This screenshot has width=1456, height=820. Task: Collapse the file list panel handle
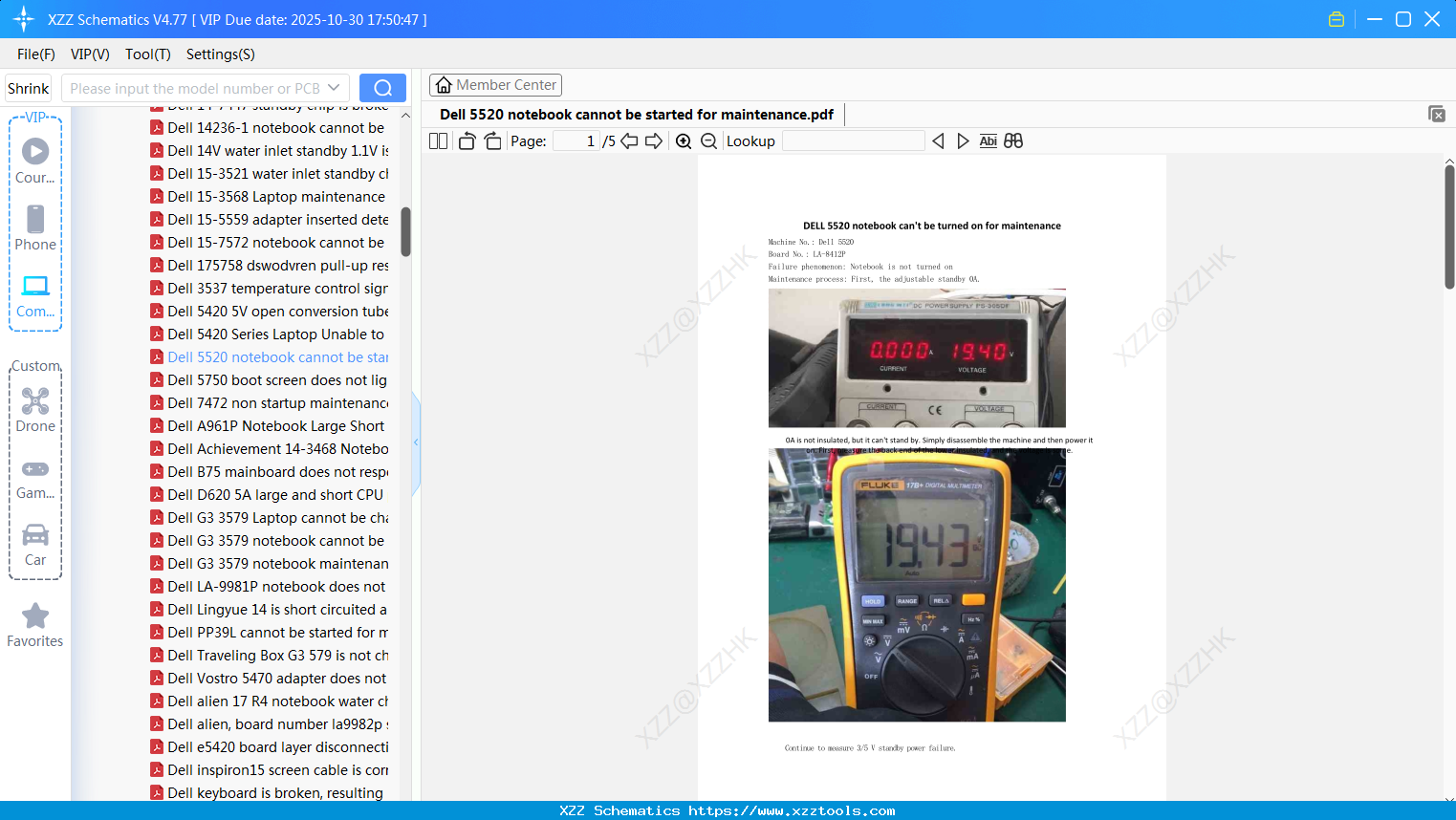[x=416, y=442]
